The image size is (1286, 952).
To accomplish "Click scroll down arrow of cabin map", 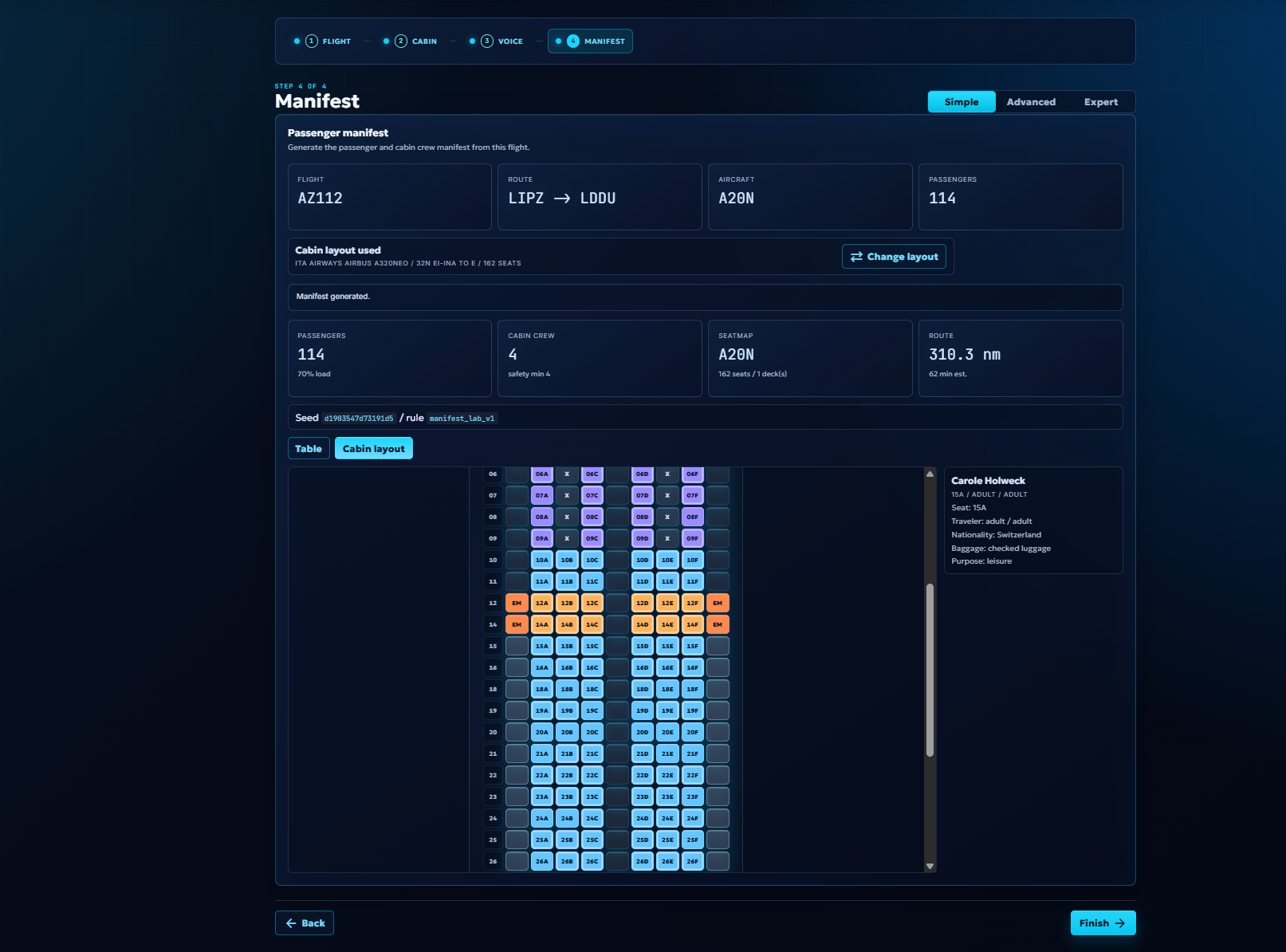I will coord(930,866).
